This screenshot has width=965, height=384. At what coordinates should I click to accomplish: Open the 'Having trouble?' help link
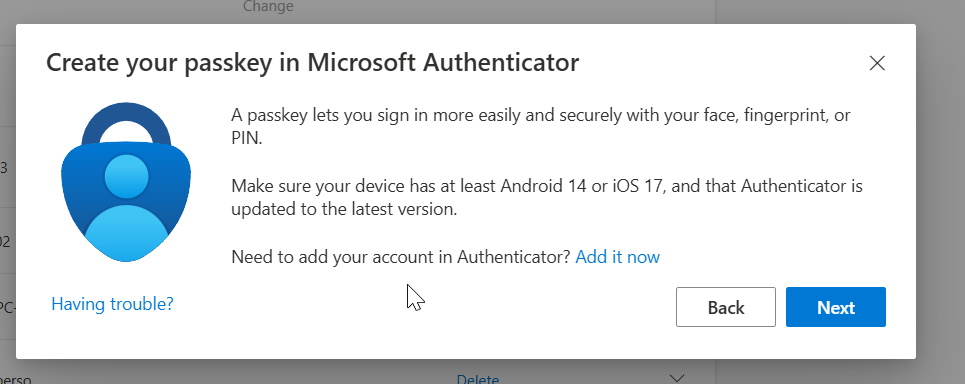coord(113,303)
